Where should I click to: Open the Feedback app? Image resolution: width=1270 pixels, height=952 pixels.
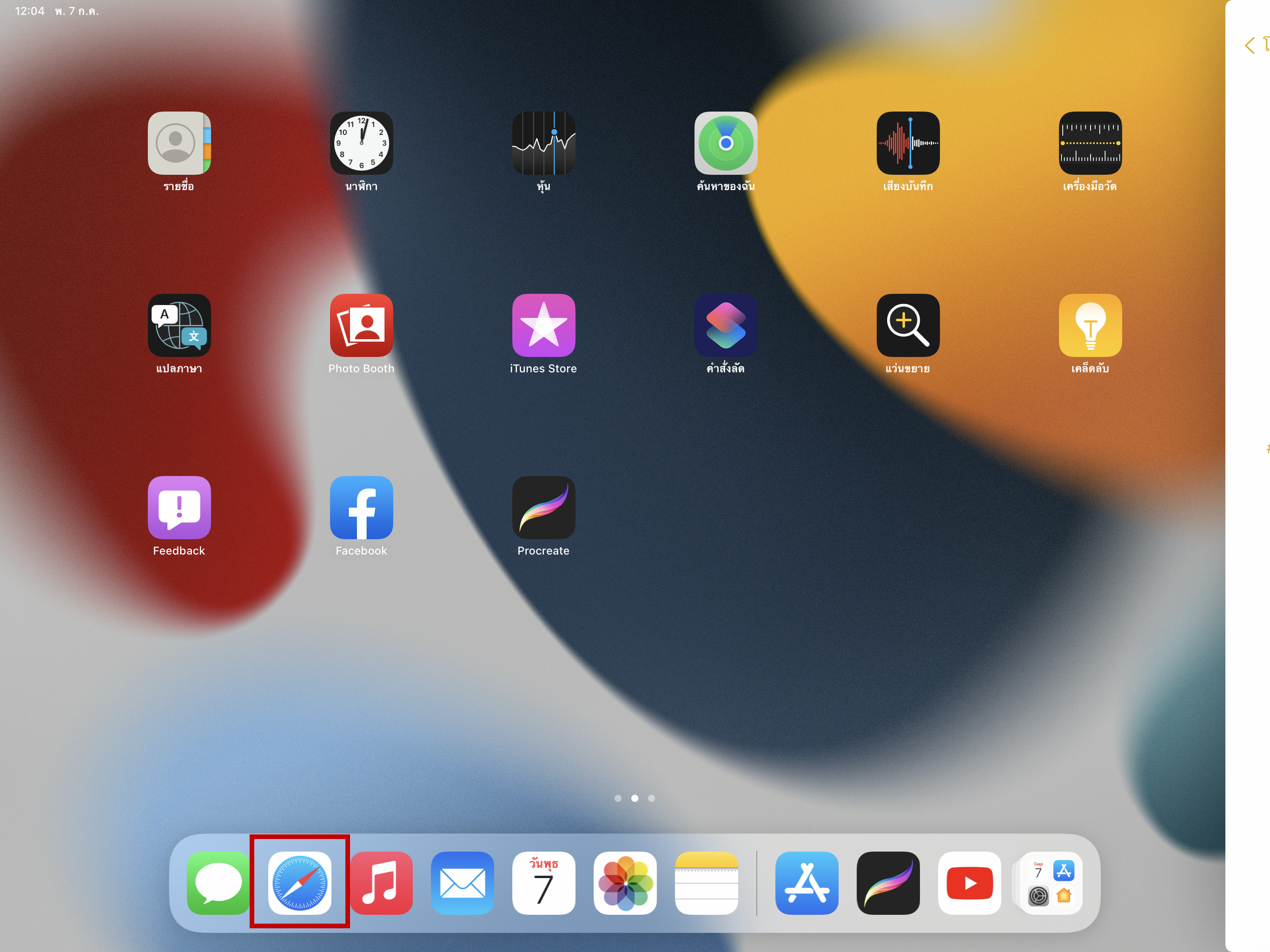(x=179, y=507)
